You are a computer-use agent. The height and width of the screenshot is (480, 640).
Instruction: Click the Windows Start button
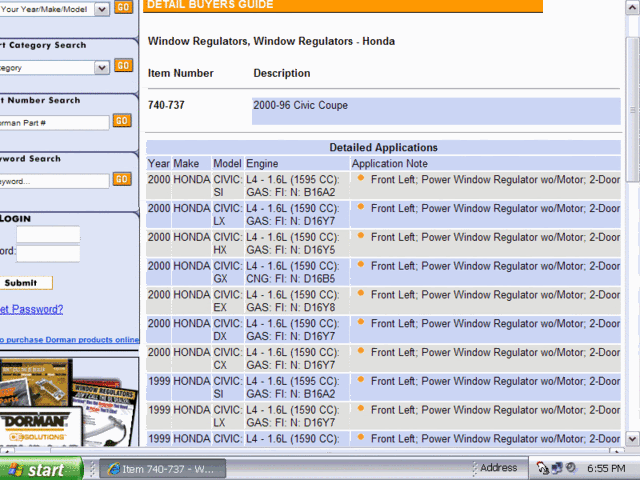[x=41, y=469]
